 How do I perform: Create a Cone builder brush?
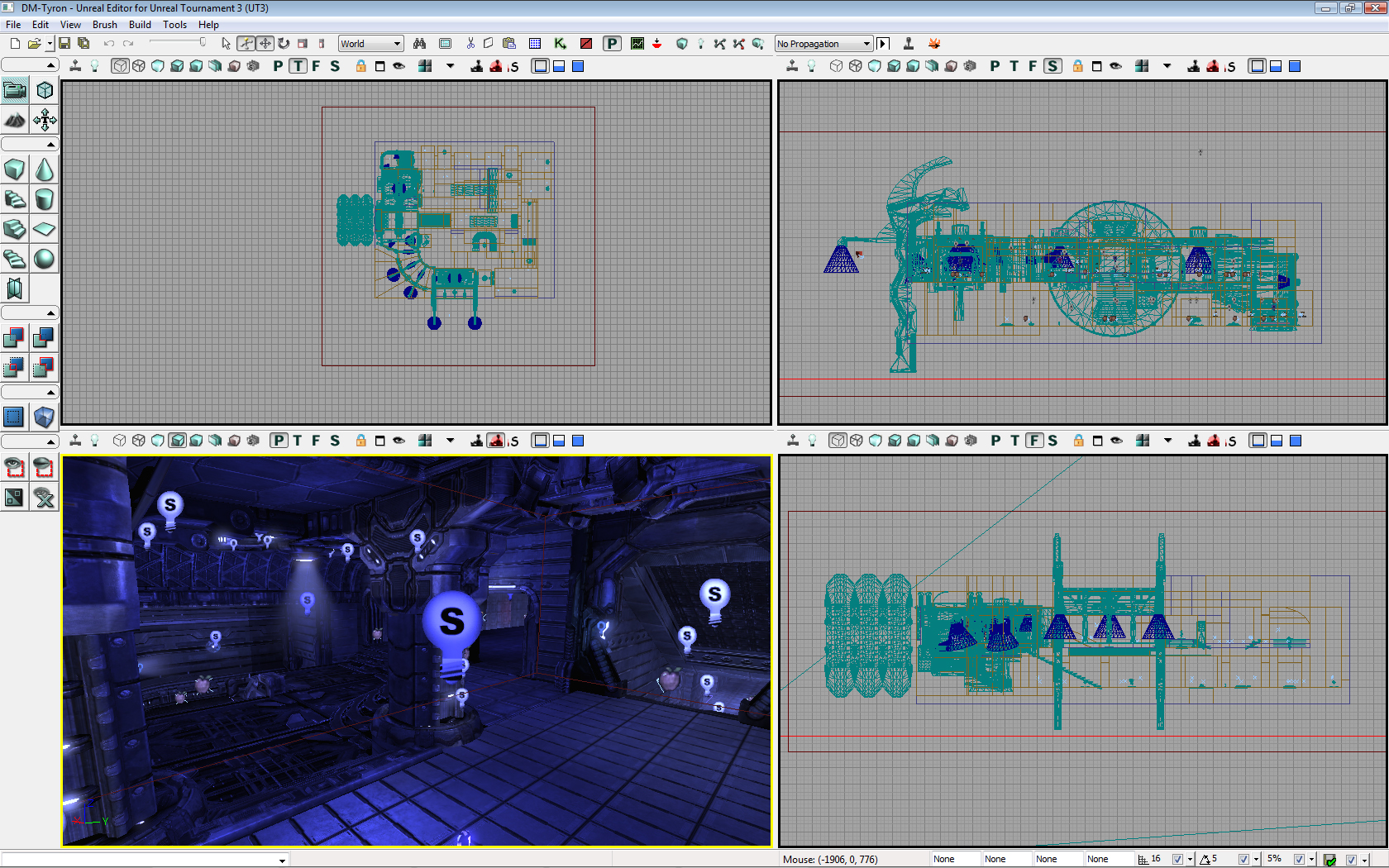coord(45,169)
